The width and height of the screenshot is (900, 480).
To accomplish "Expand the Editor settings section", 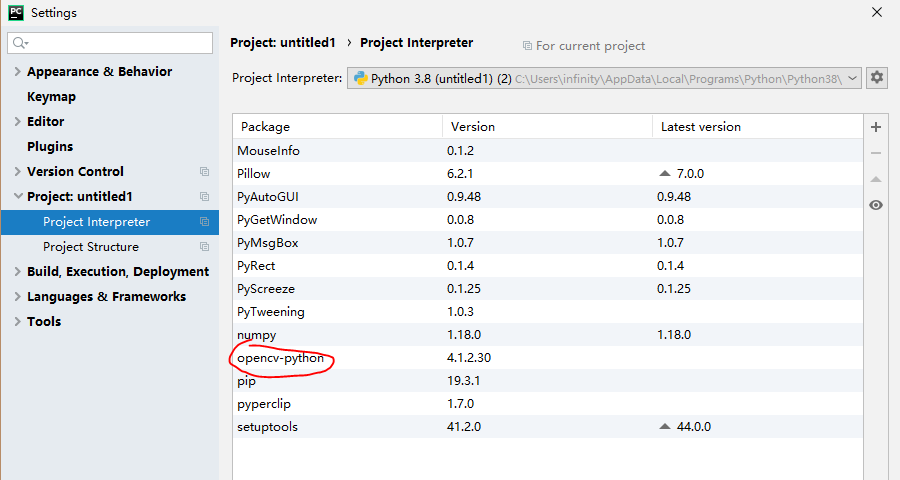I will pos(17,121).
